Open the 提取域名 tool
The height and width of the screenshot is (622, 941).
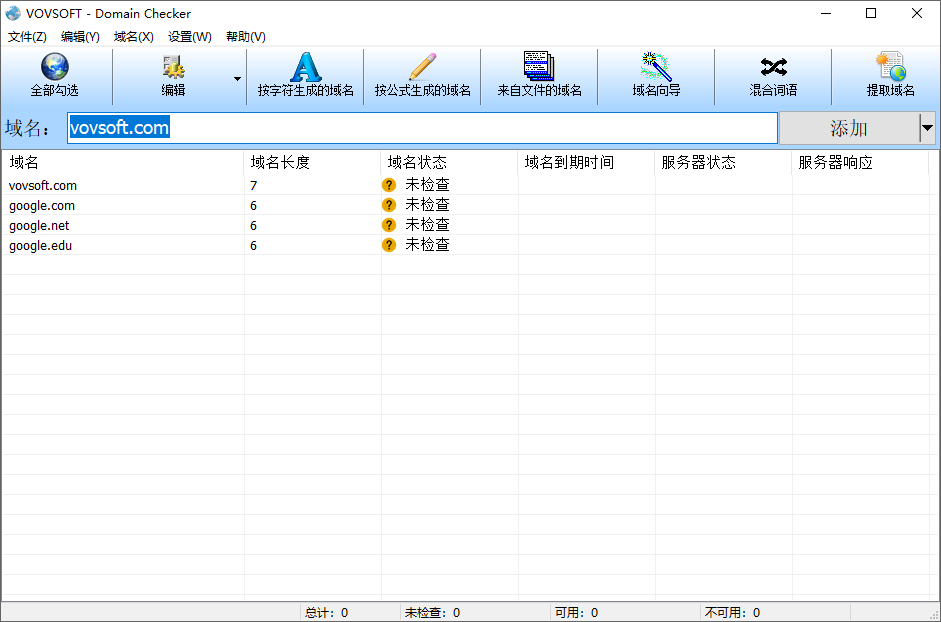coord(891,77)
